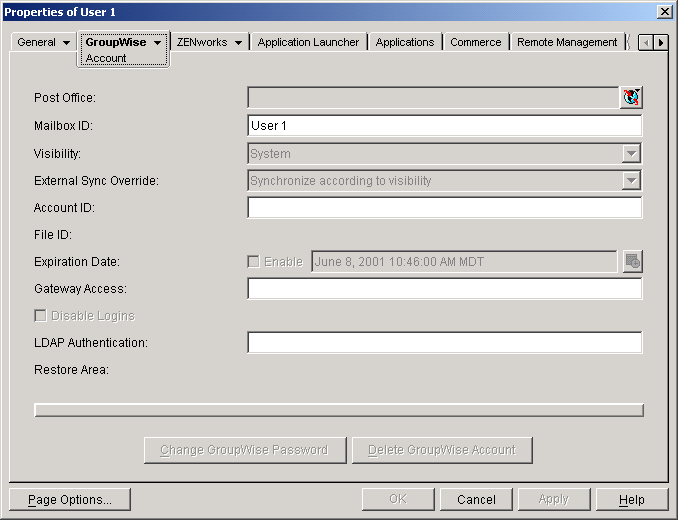678x520 pixels.
Task: Click the Apply button
Action: pyautogui.click(x=554, y=500)
